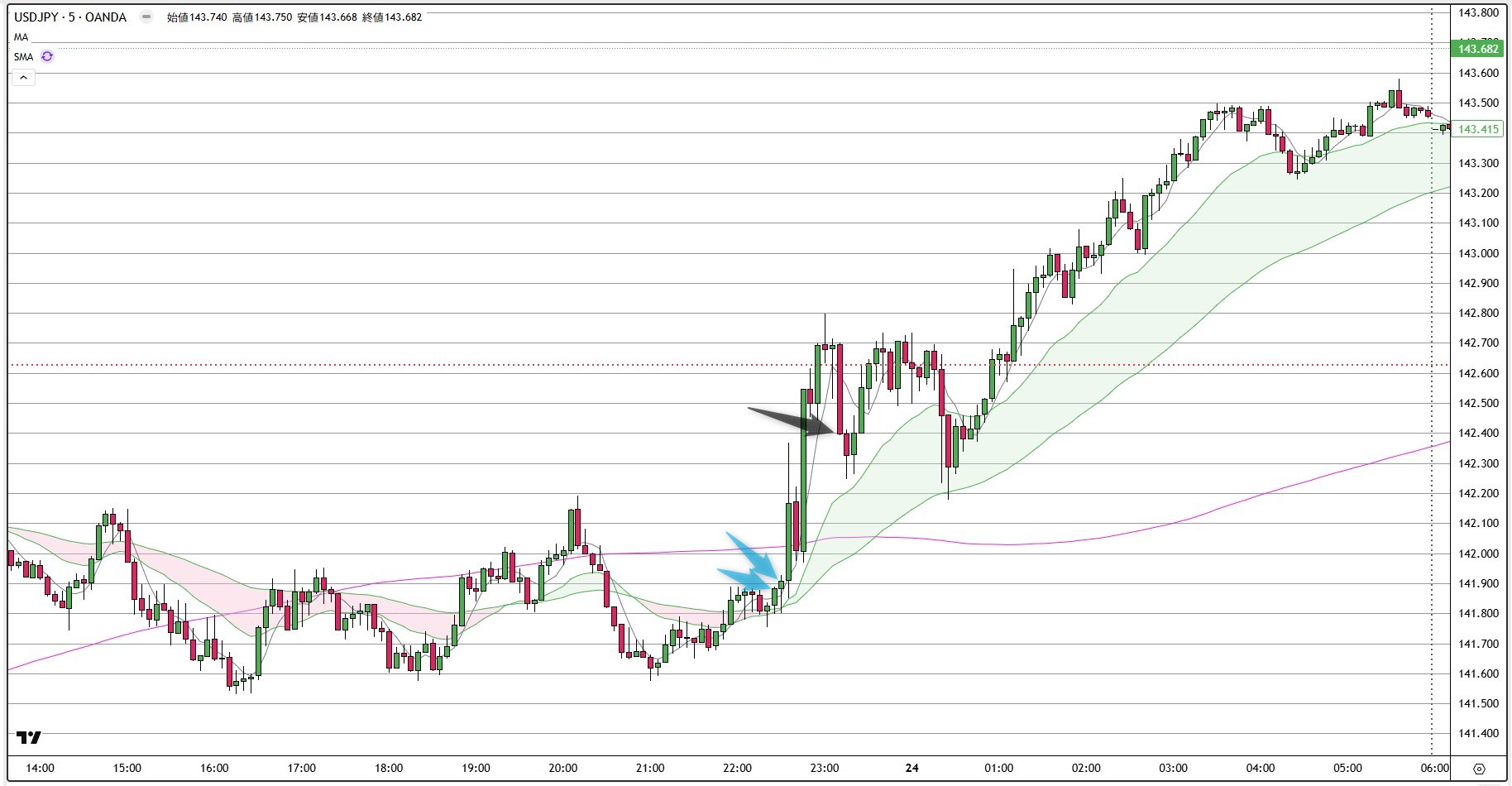Click the 143.415 indicator price label

[x=1478, y=129]
